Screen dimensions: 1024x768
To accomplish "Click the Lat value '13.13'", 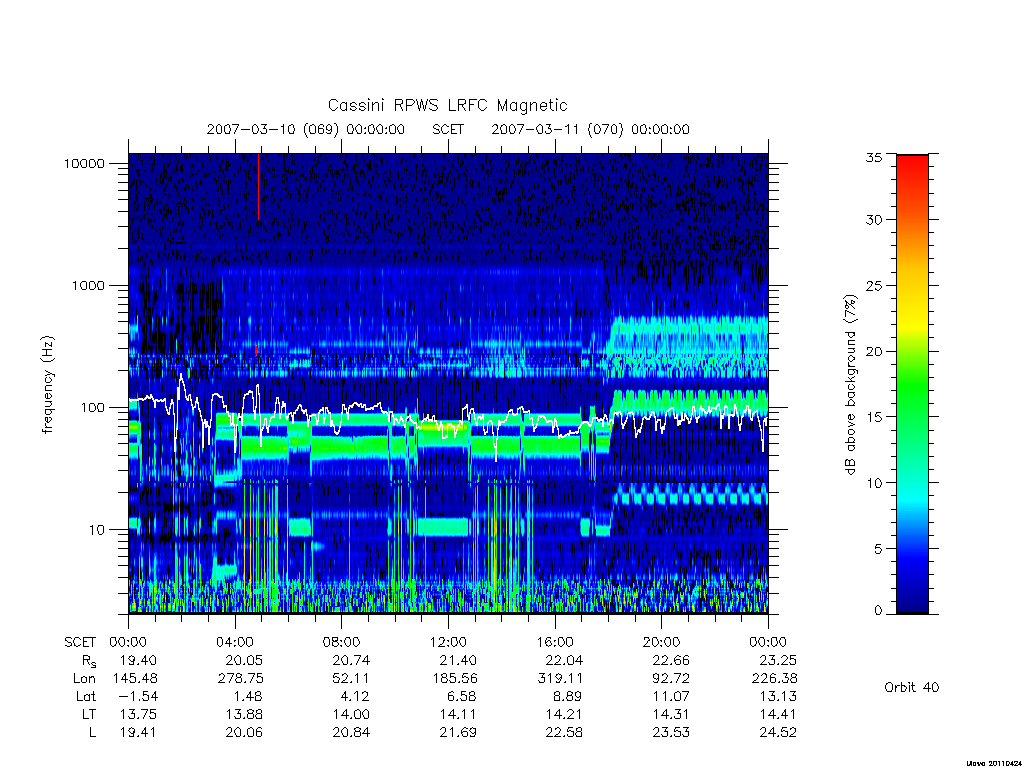I will point(778,696).
